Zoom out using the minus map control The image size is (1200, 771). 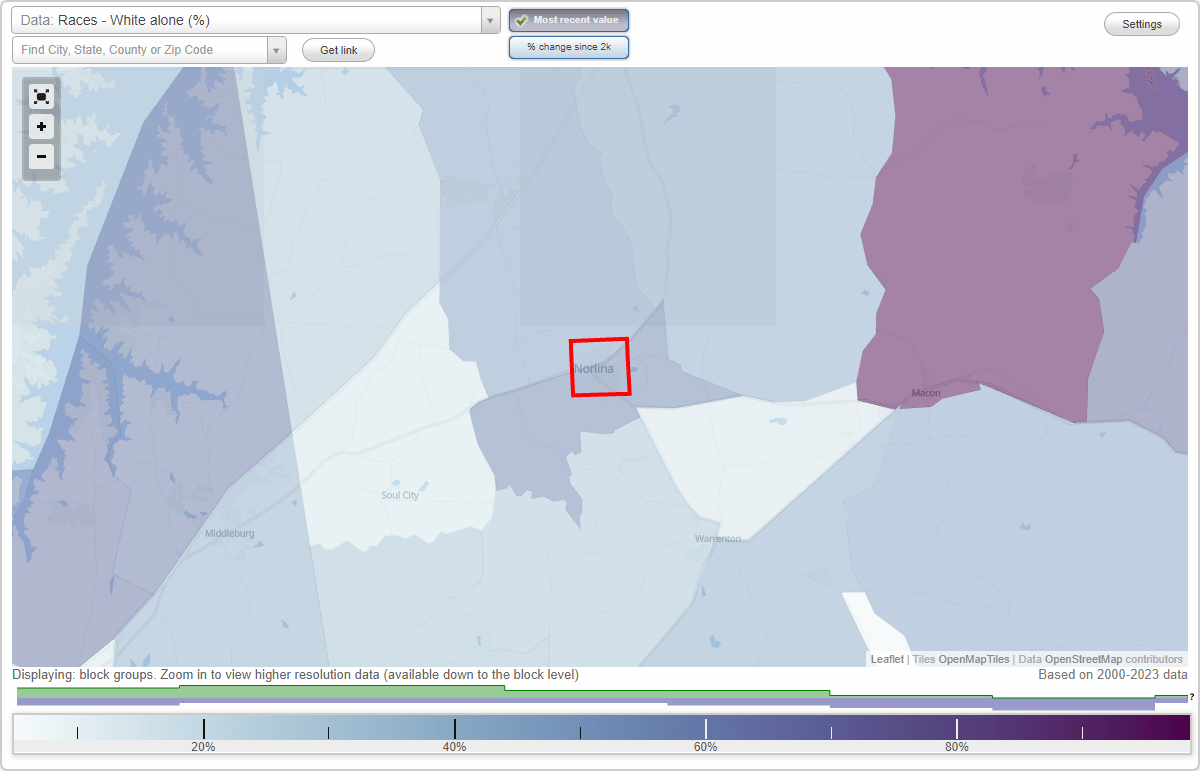tap(41, 157)
